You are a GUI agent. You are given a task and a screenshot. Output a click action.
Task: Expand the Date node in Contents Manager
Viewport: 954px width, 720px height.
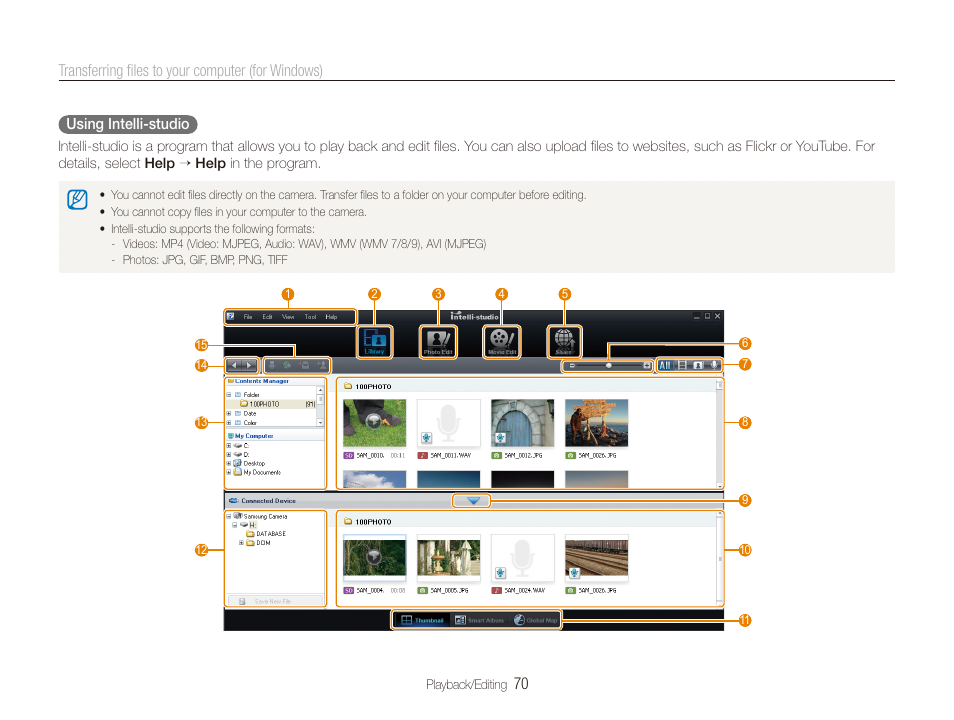(229, 413)
